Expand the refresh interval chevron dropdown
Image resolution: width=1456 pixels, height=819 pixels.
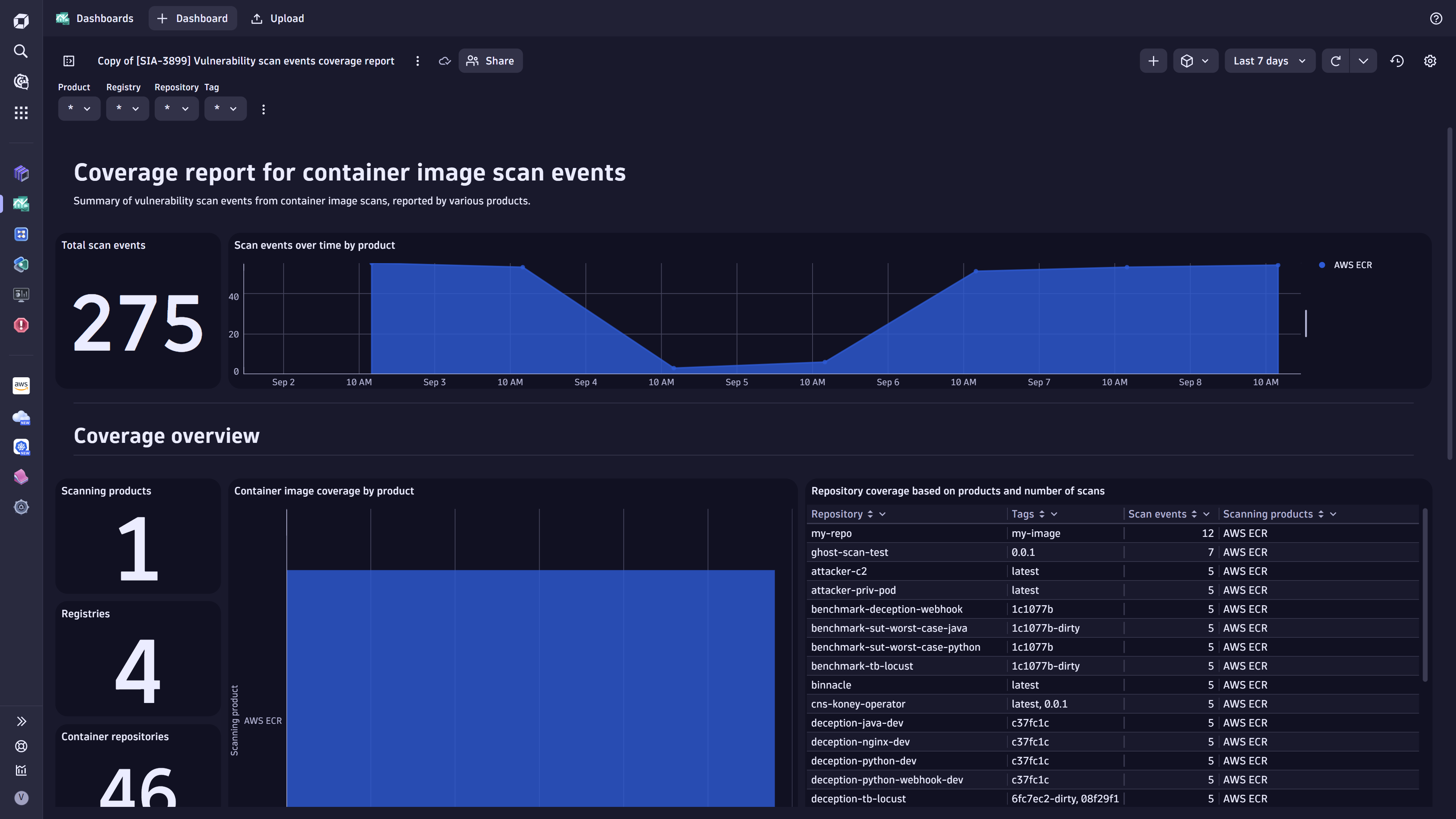click(1363, 61)
